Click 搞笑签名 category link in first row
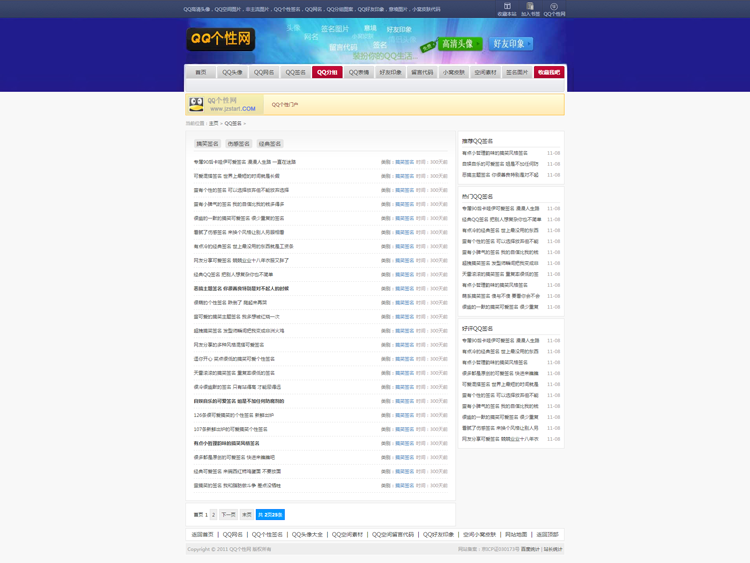This screenshot has width=750, height=563. coord(405,162)
